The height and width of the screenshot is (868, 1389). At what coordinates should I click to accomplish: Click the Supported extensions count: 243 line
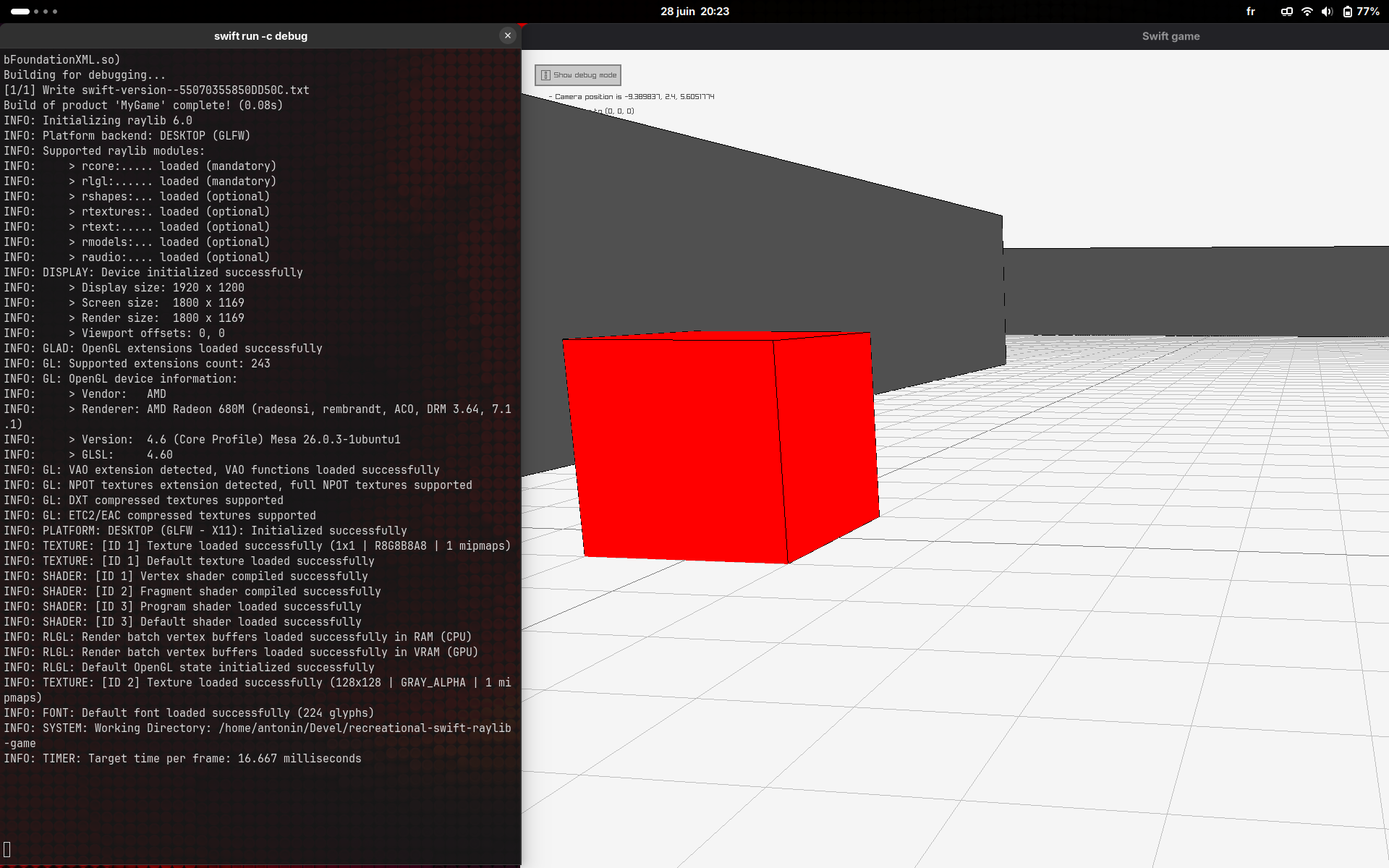click(137, 364)
